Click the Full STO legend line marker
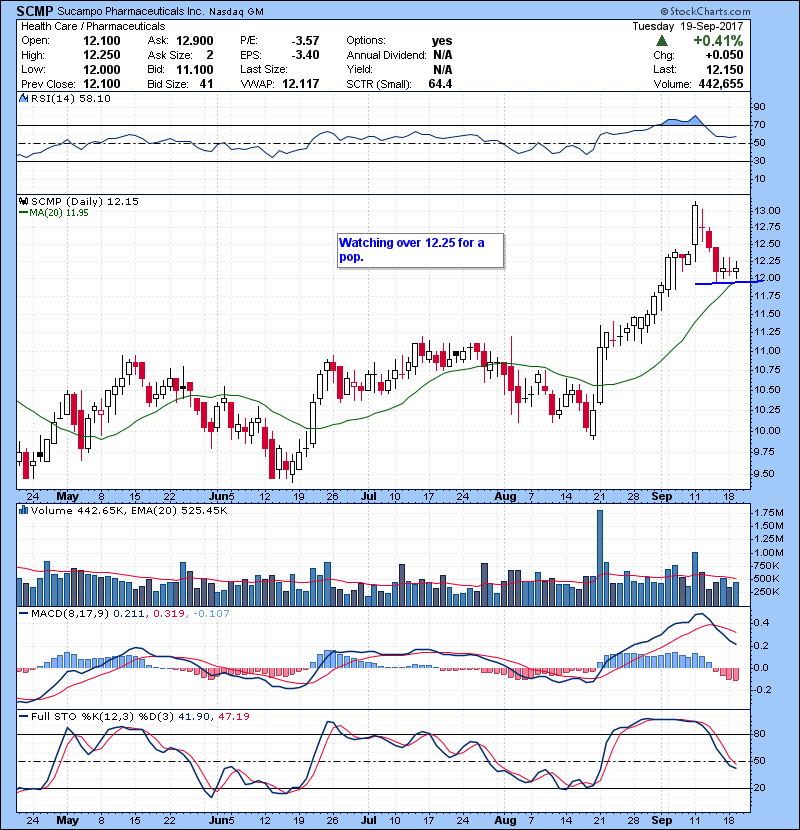The width and height of the screenshot is (800, 830). (23, 717)
